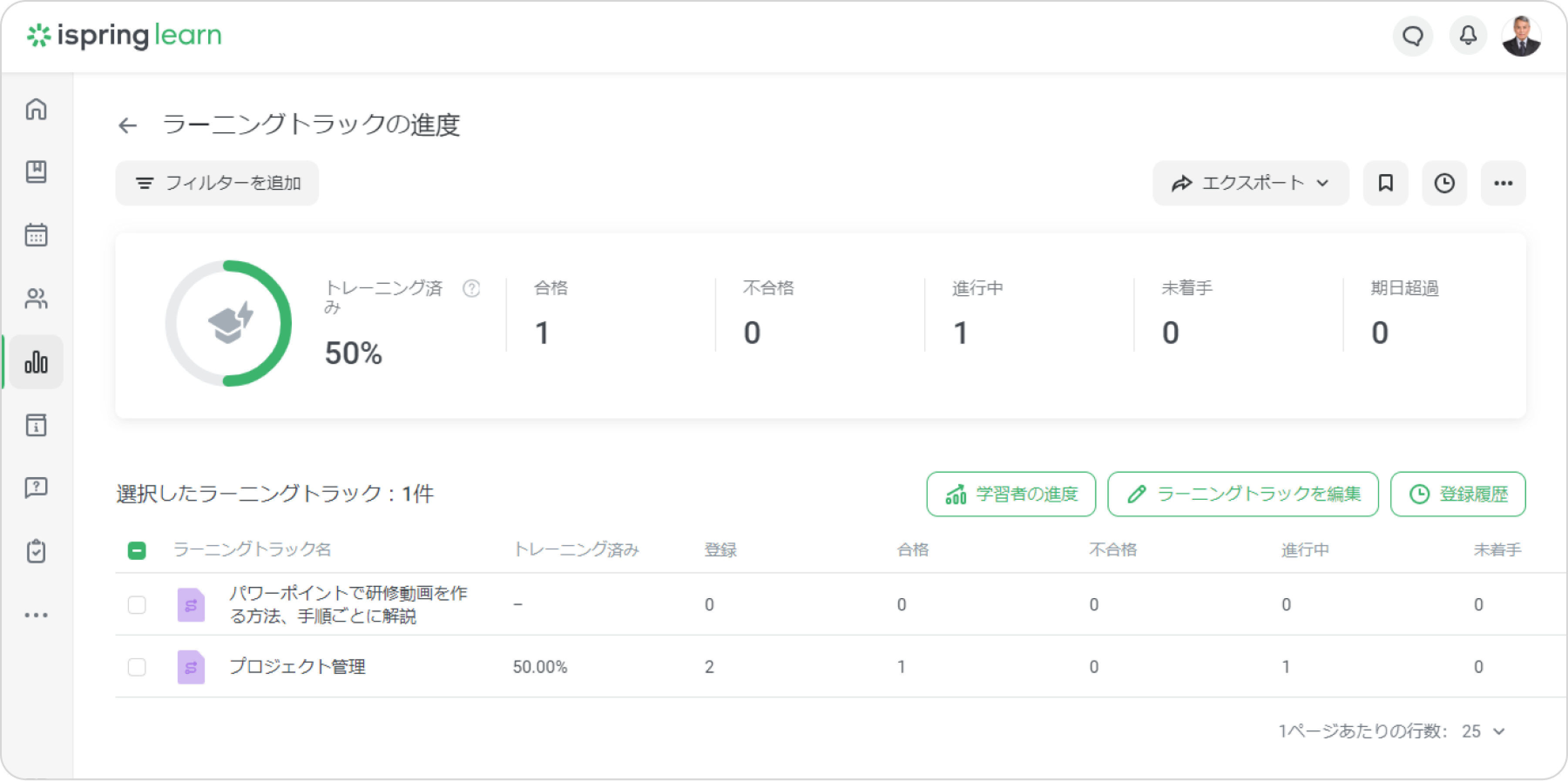This screenshot has height=781, width=1568.
Task: Open the Home sidebar icon
Action: (36, 109)
